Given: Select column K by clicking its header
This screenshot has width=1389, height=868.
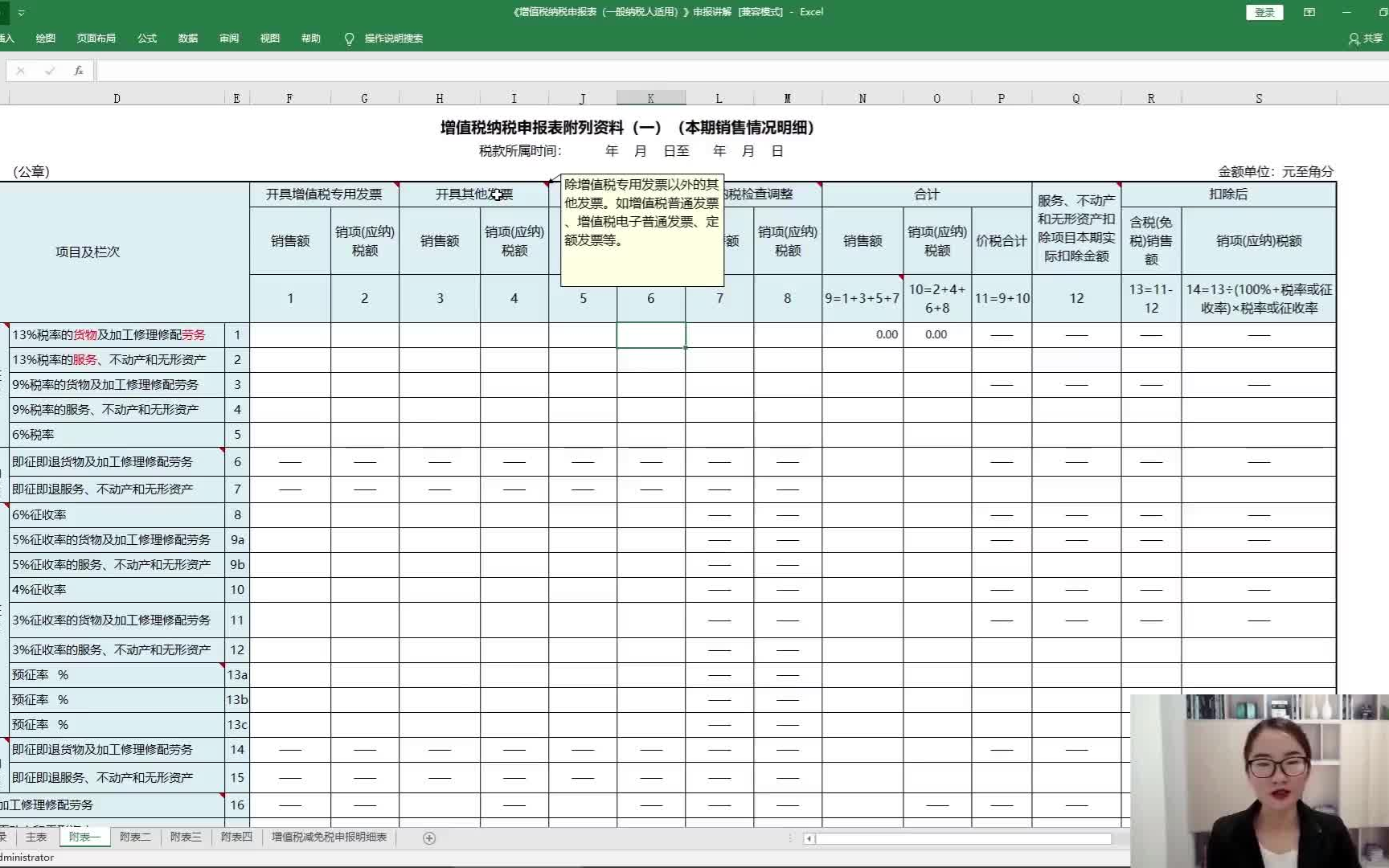Looking at the screenshot, I should (650, 97).
